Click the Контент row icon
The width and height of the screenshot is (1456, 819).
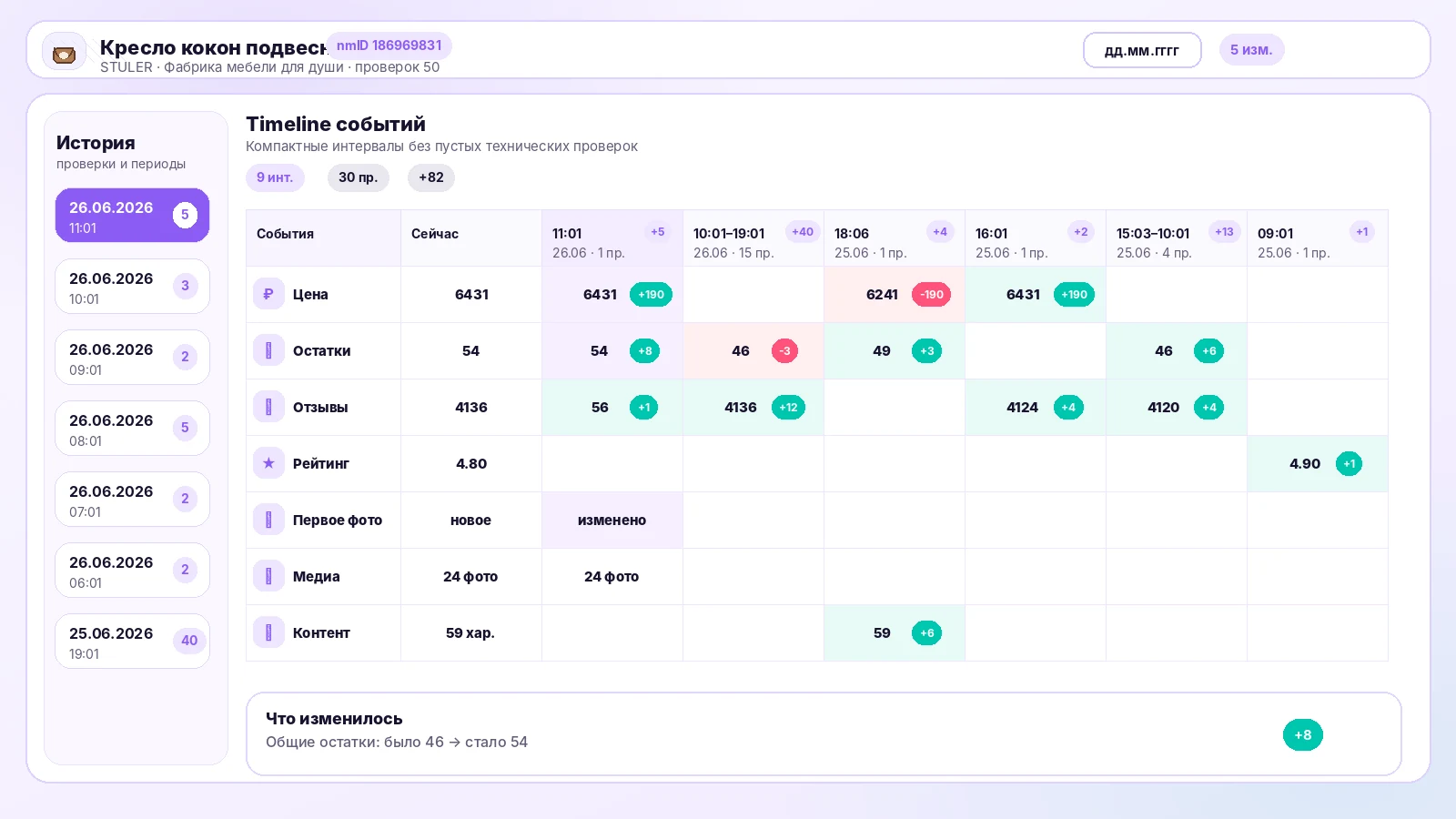[268, 632]
